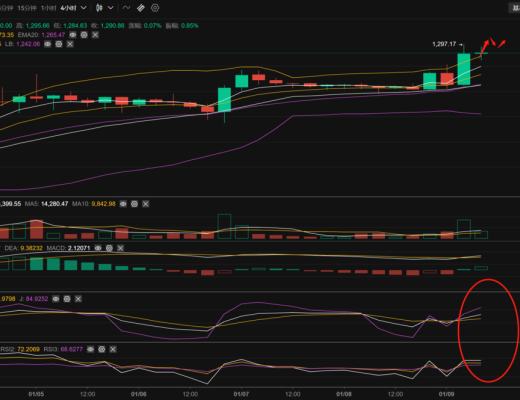Click the tall volume bar below 01/07 rally candle
This screenshot has width=520, height=400.
click(224, 226)
